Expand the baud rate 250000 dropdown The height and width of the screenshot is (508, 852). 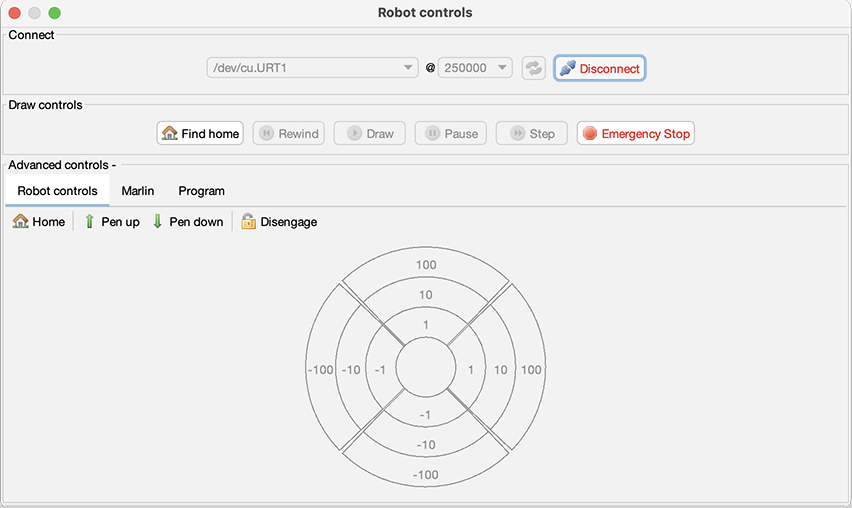pos(475,68)
